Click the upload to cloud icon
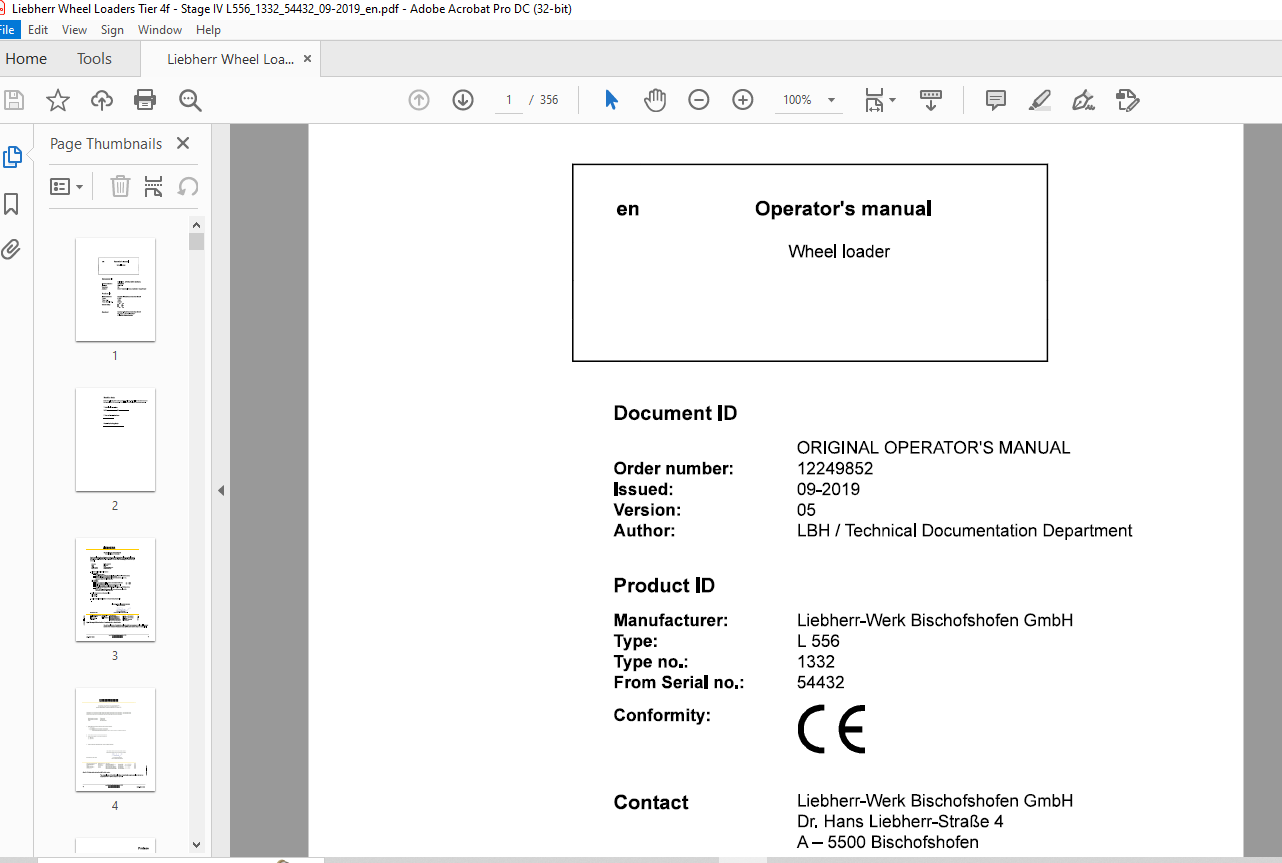1282x863 pixels. click(x=101, y=100)
